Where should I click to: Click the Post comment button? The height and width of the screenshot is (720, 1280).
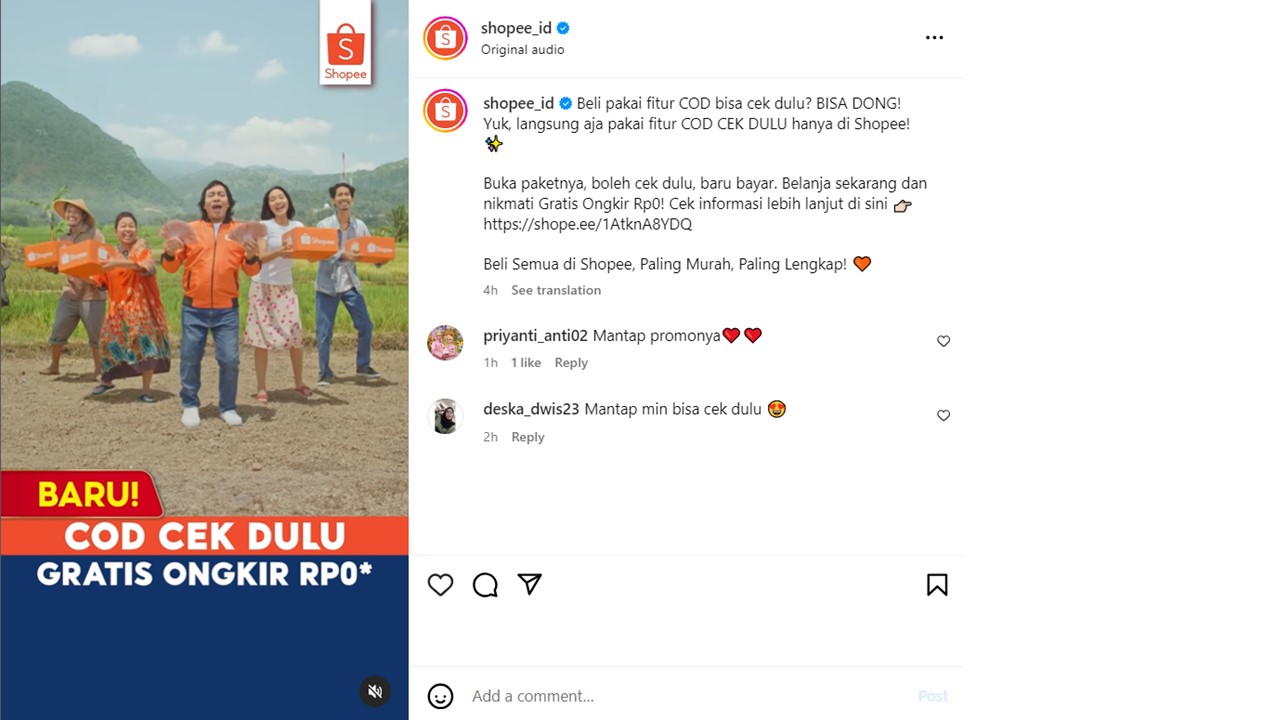coord(933,696)
